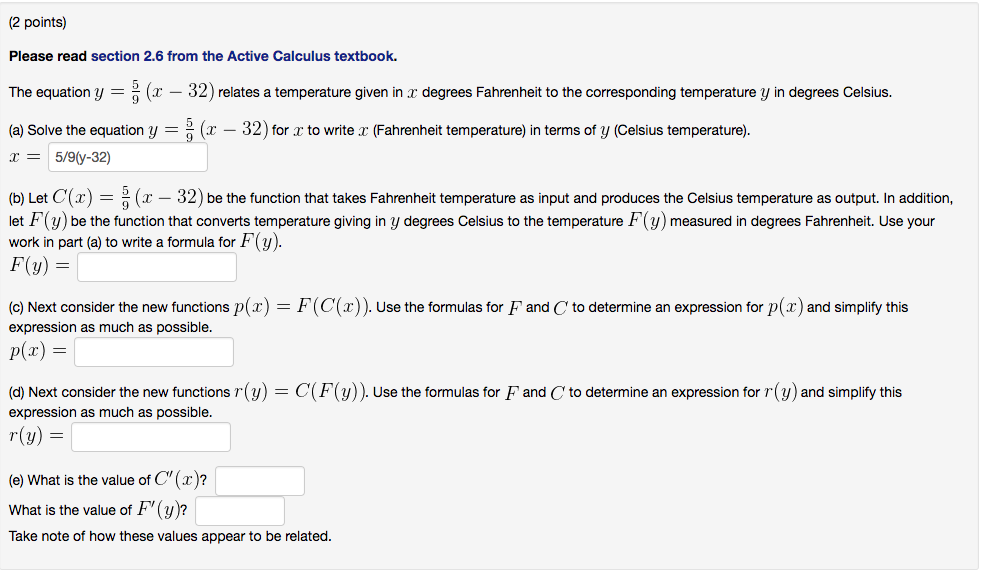
Task: Focus the p(x) answer input box
Action: click(x=153, y=352)
